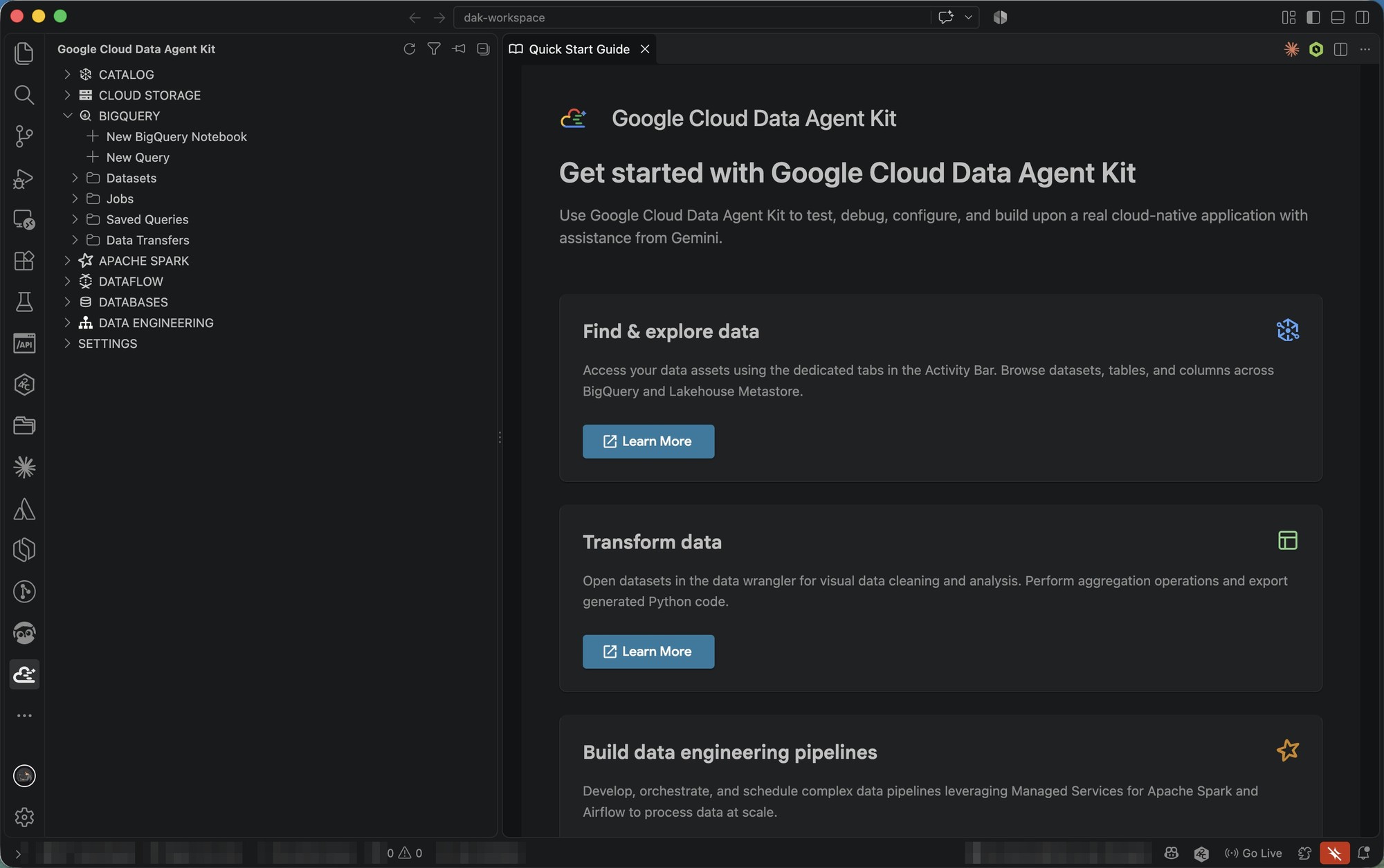This screenshot has width=1384, height=868.
Task: Open errors and warnings count in status bar
Action: (x=405, y=853)
